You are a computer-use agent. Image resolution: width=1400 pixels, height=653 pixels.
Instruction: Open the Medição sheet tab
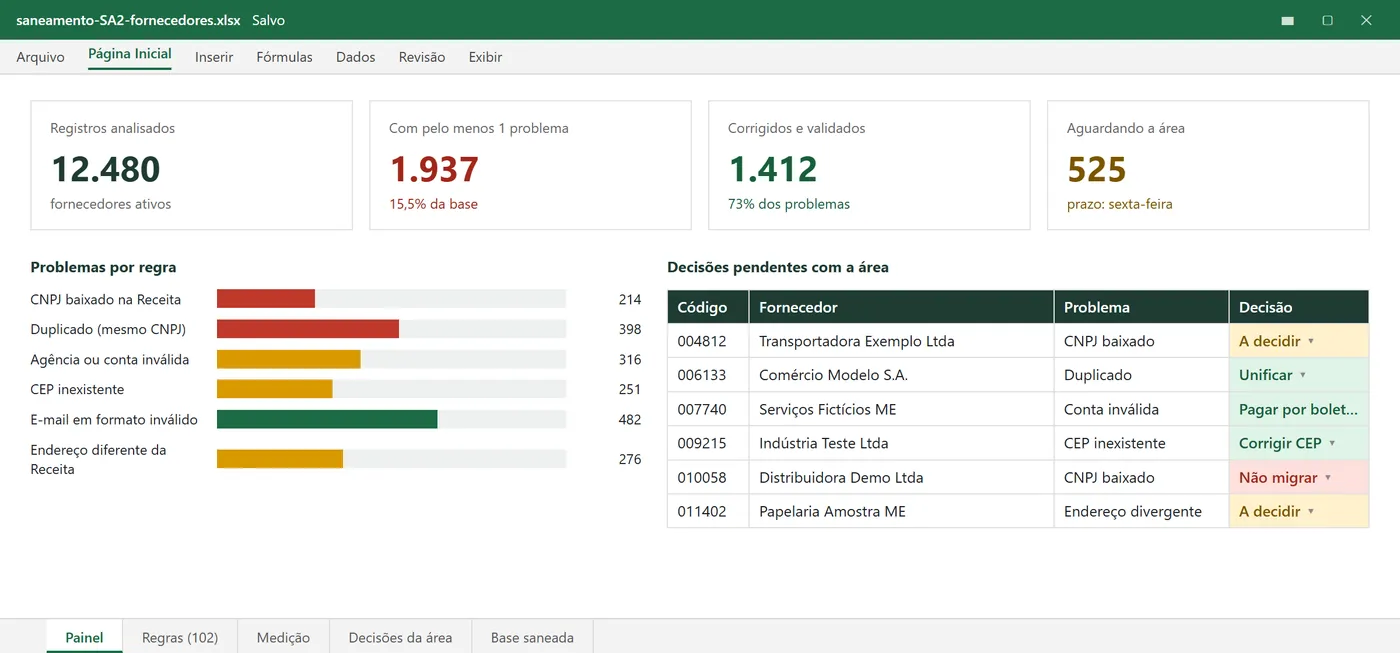283,637
